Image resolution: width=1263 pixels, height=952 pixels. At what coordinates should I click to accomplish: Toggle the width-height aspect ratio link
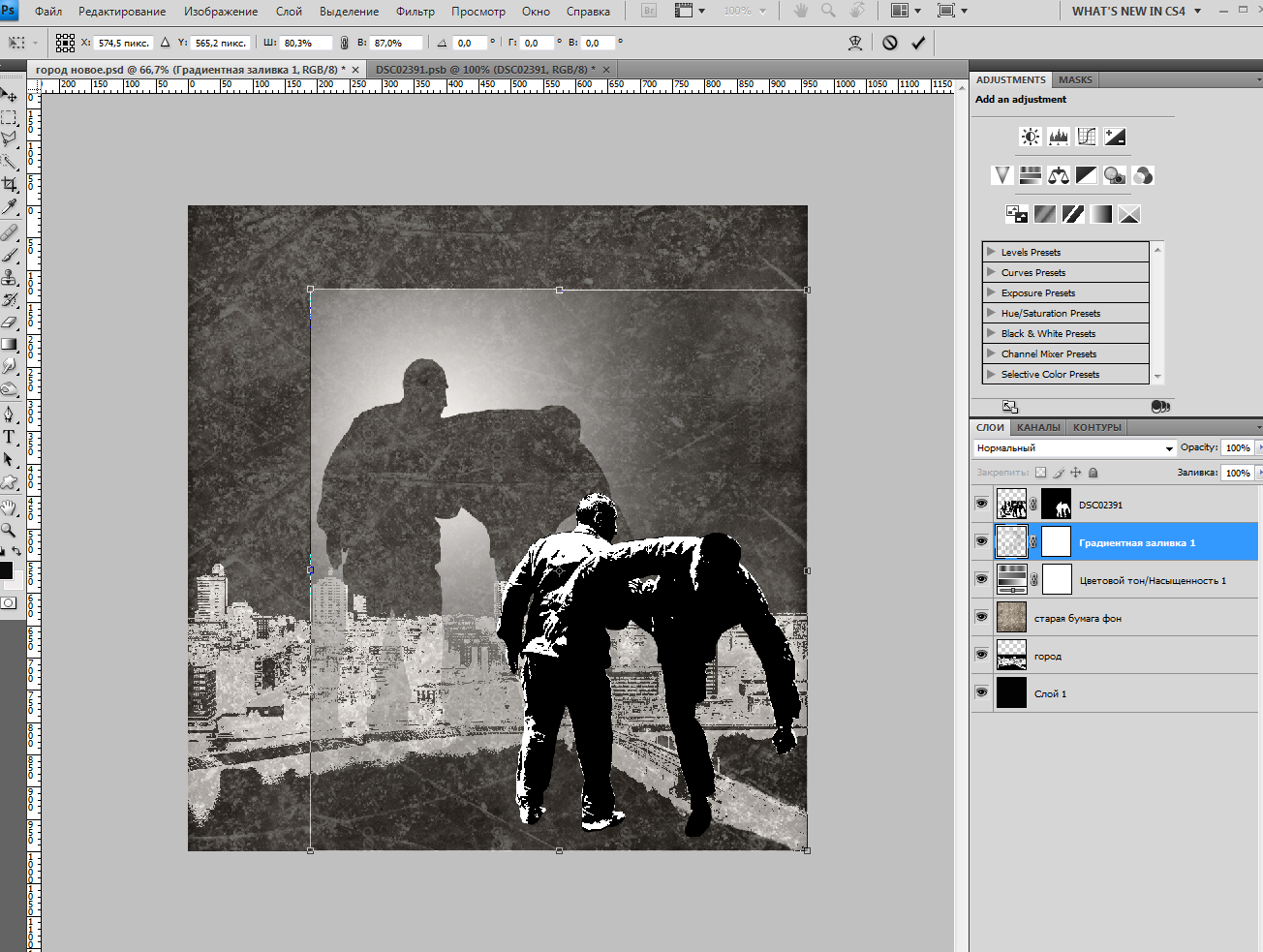pyautogui.click(x=344, y=44)
